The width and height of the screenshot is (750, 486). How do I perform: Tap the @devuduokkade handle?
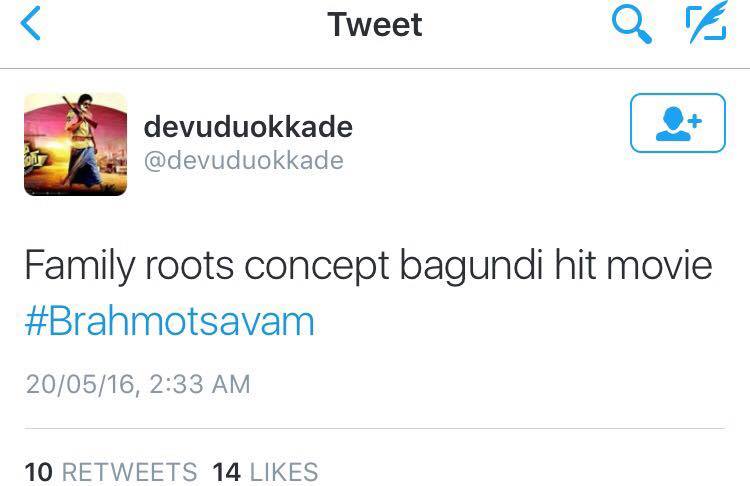click(x=243, y=160)
